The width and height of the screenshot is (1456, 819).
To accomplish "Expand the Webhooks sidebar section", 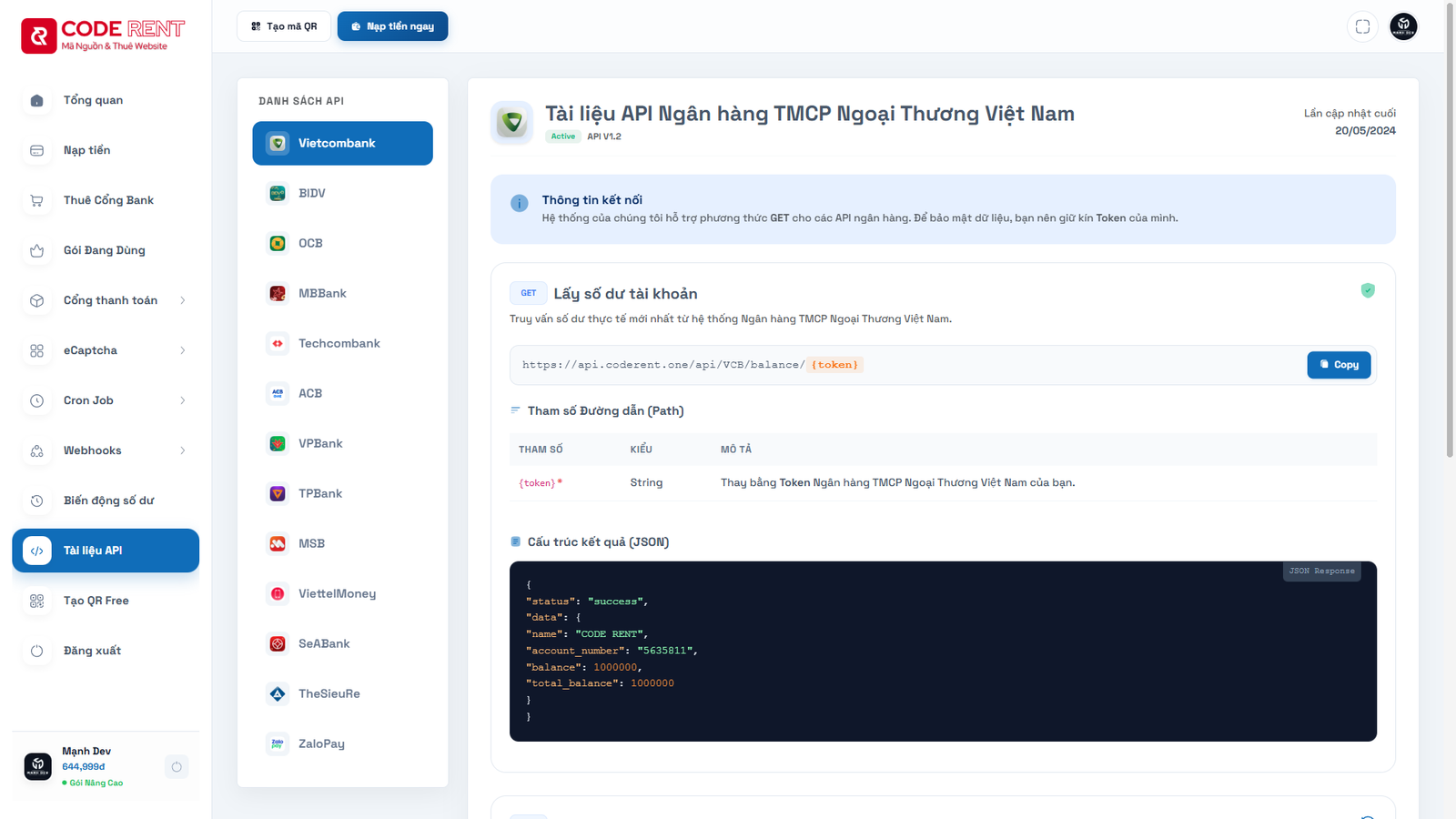I will click(x=182, y=450).
